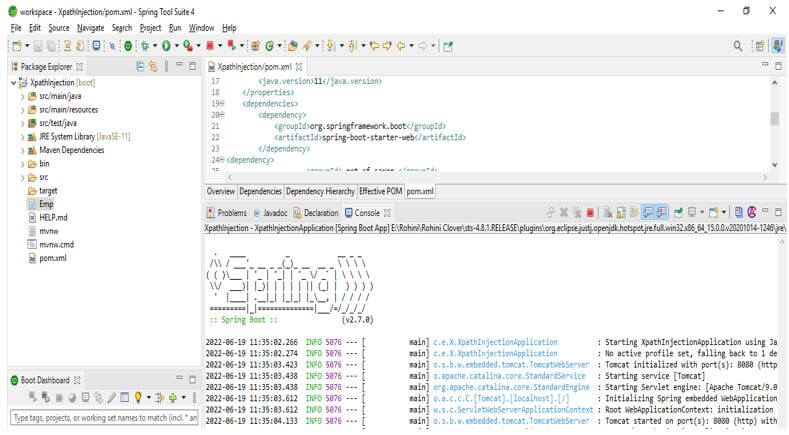Image resolution: width=789 pixels, height=435 pixels.
Task: Open the Javadoc view tab
Action: 270,213
